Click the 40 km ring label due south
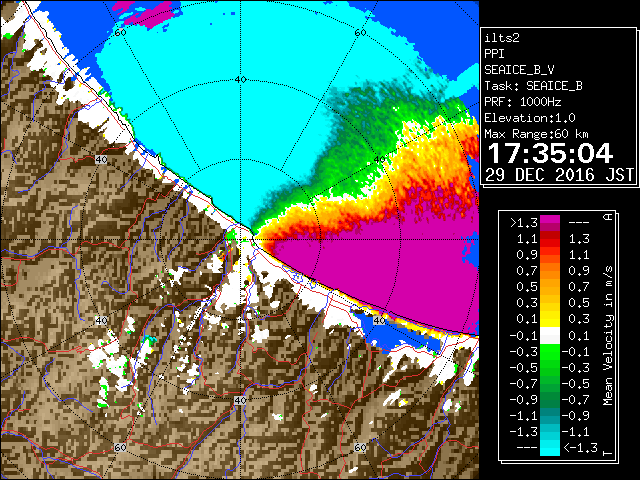 pos(240,400)
